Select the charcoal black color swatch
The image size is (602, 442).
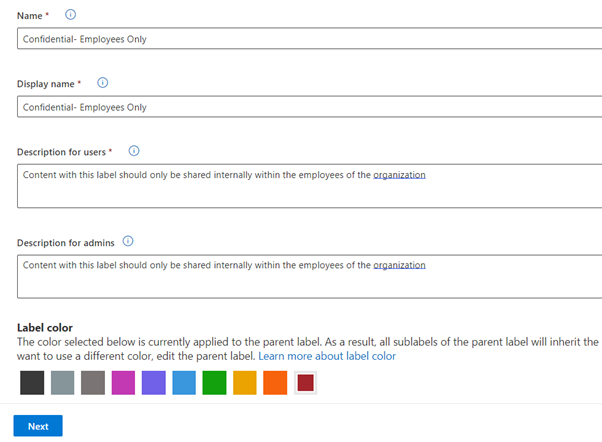pyautogui.click(x=31, y=383)
